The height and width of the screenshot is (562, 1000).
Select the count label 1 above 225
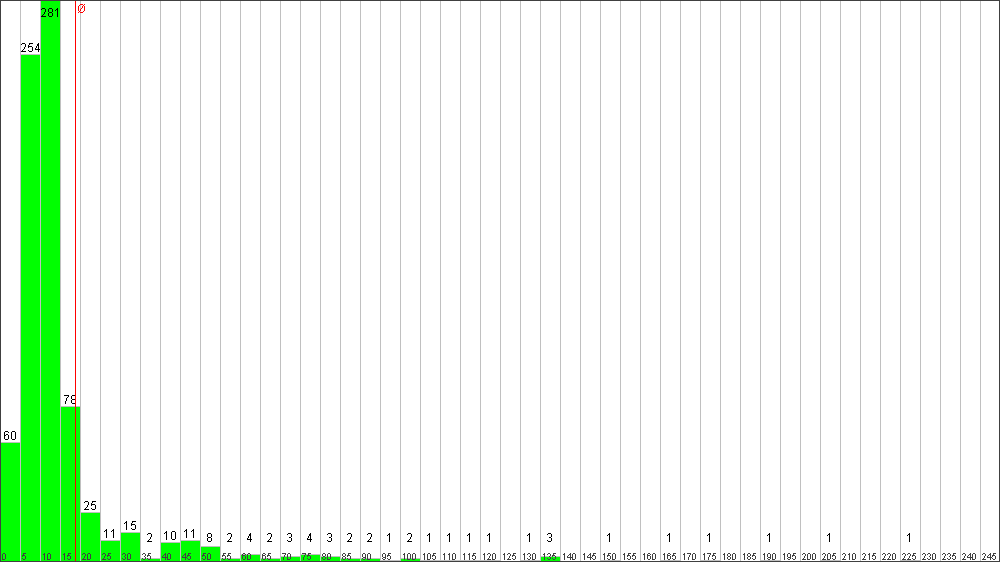click(x=909, y=537)
